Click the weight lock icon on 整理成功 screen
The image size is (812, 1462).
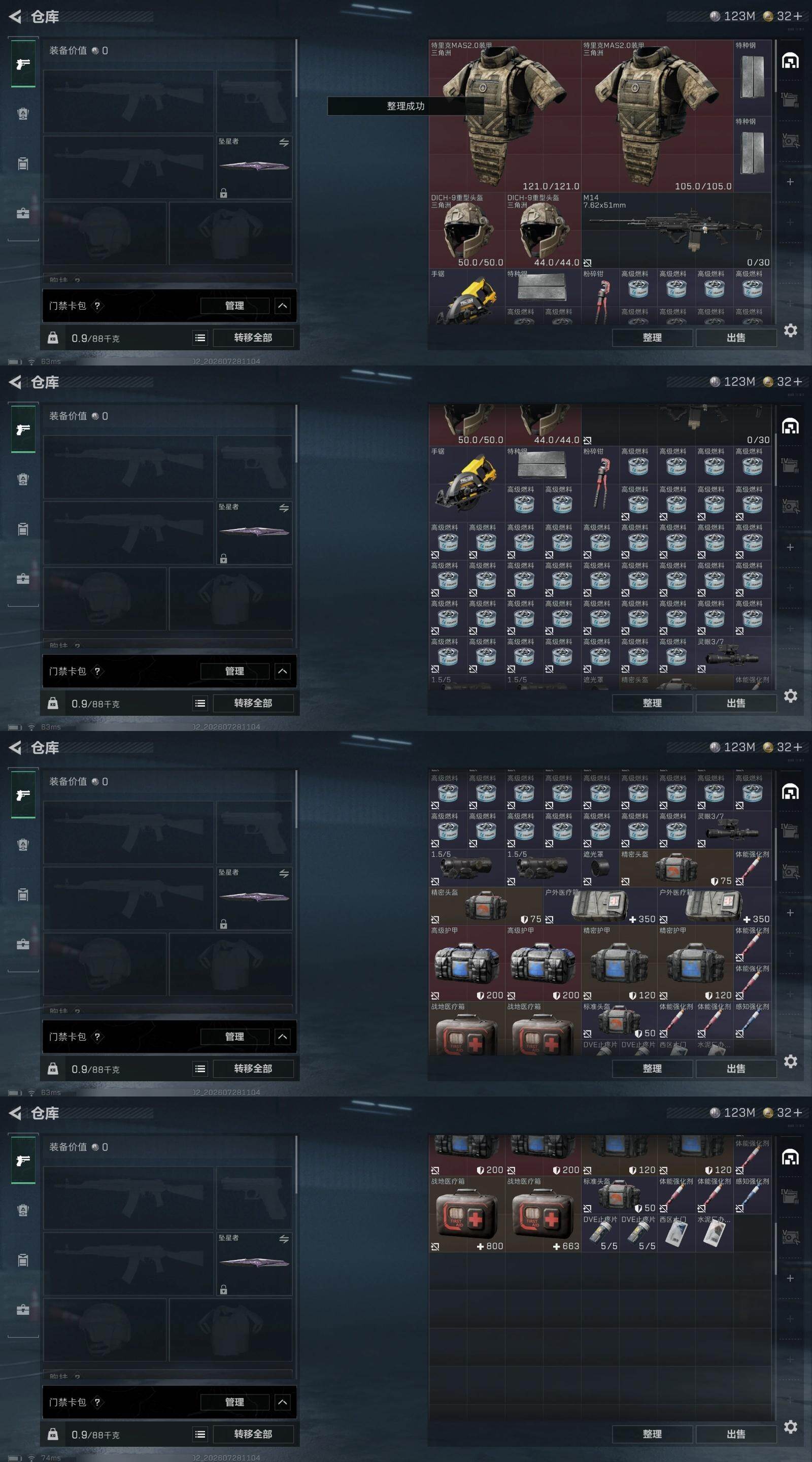53,338
